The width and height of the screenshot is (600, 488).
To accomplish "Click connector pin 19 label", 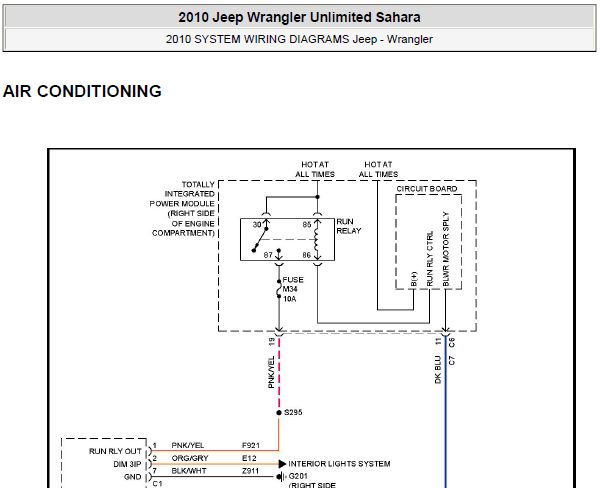I will coord(272,342).
